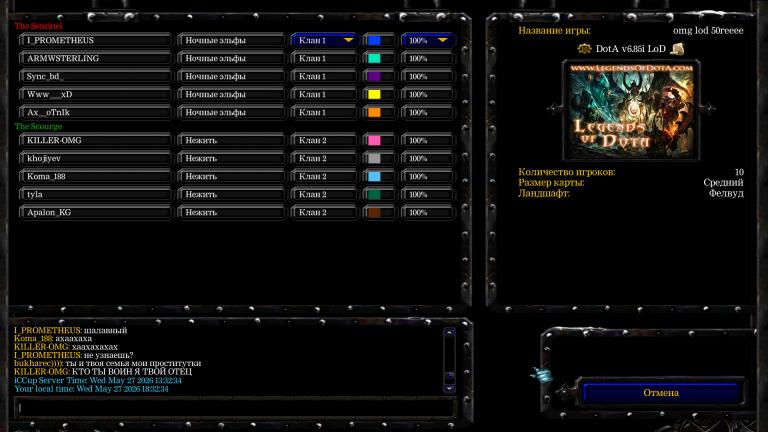Select the ARMWSTERLING player slot

click(x=96, y=58)
